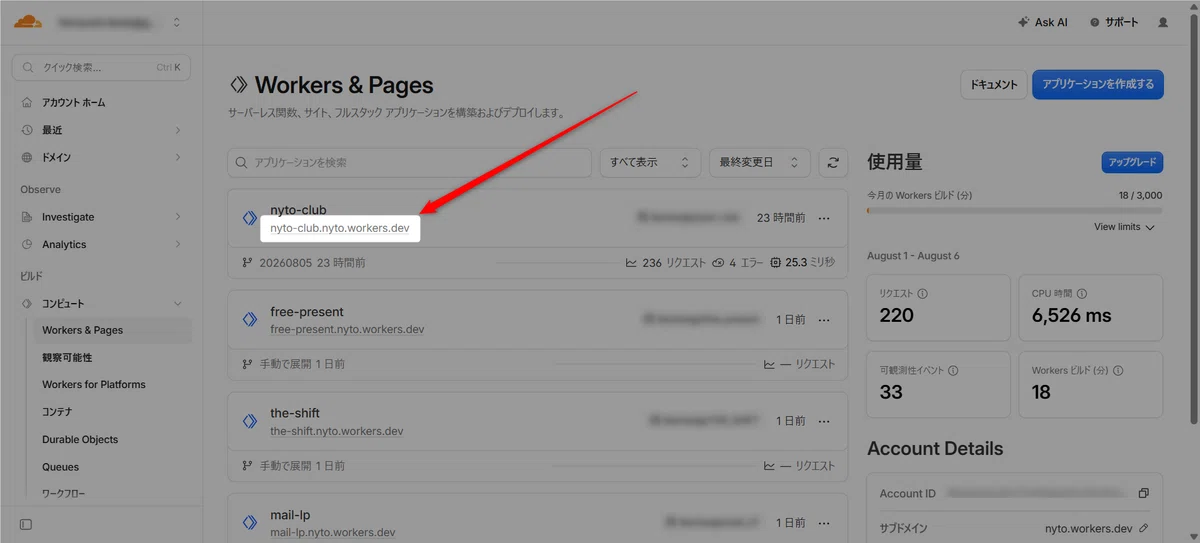Edit the nyto.workers.dev subdomain pencil
1200x543 pixels.
point(1143,528)
